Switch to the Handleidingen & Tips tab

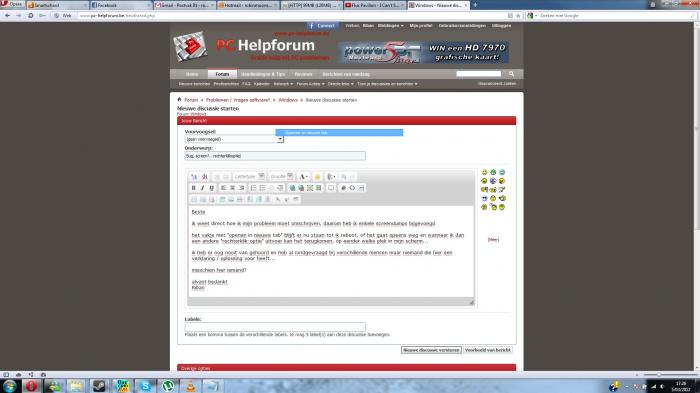coord(262,74)
